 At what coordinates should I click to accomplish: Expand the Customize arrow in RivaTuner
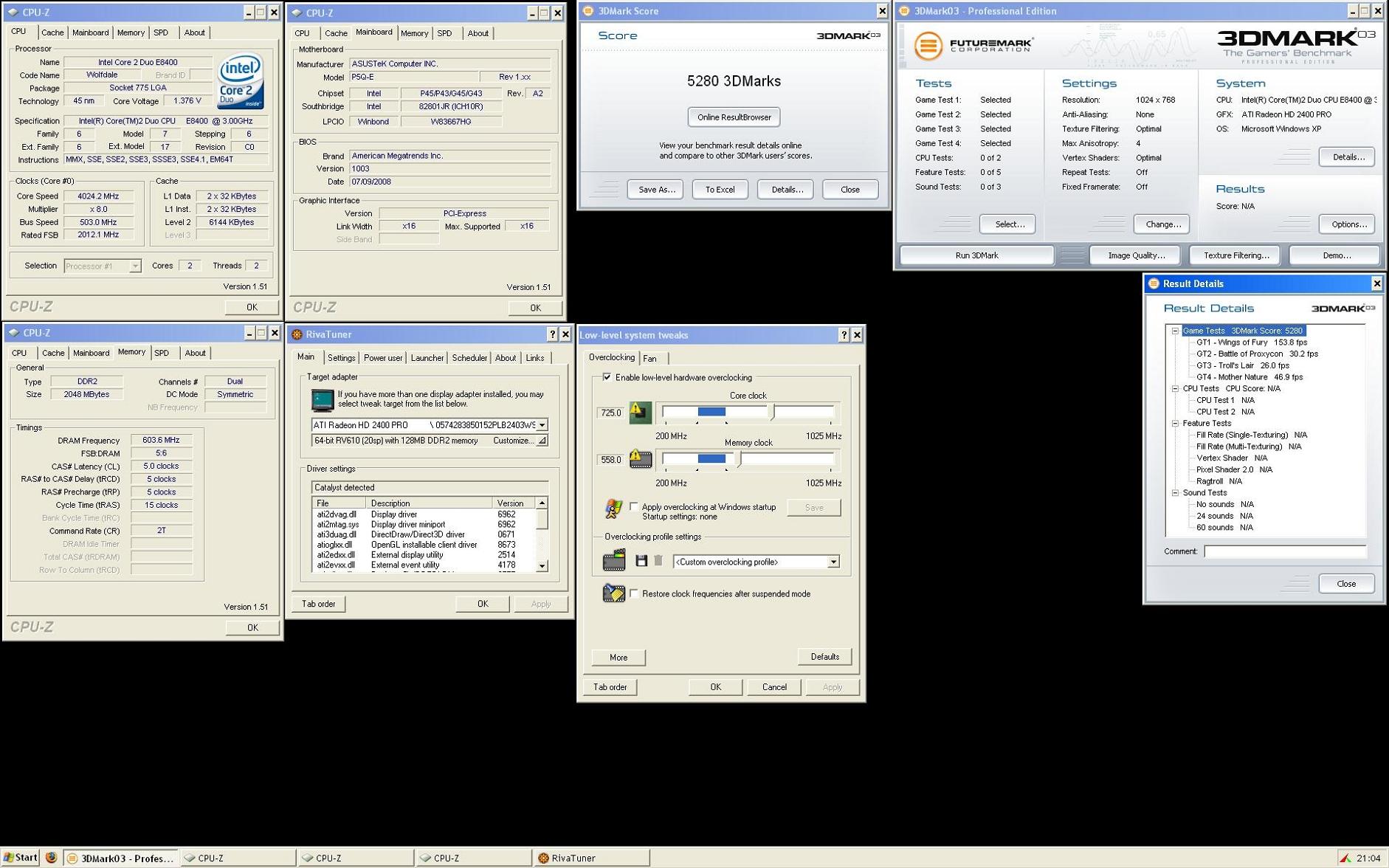tap(542, 441)
